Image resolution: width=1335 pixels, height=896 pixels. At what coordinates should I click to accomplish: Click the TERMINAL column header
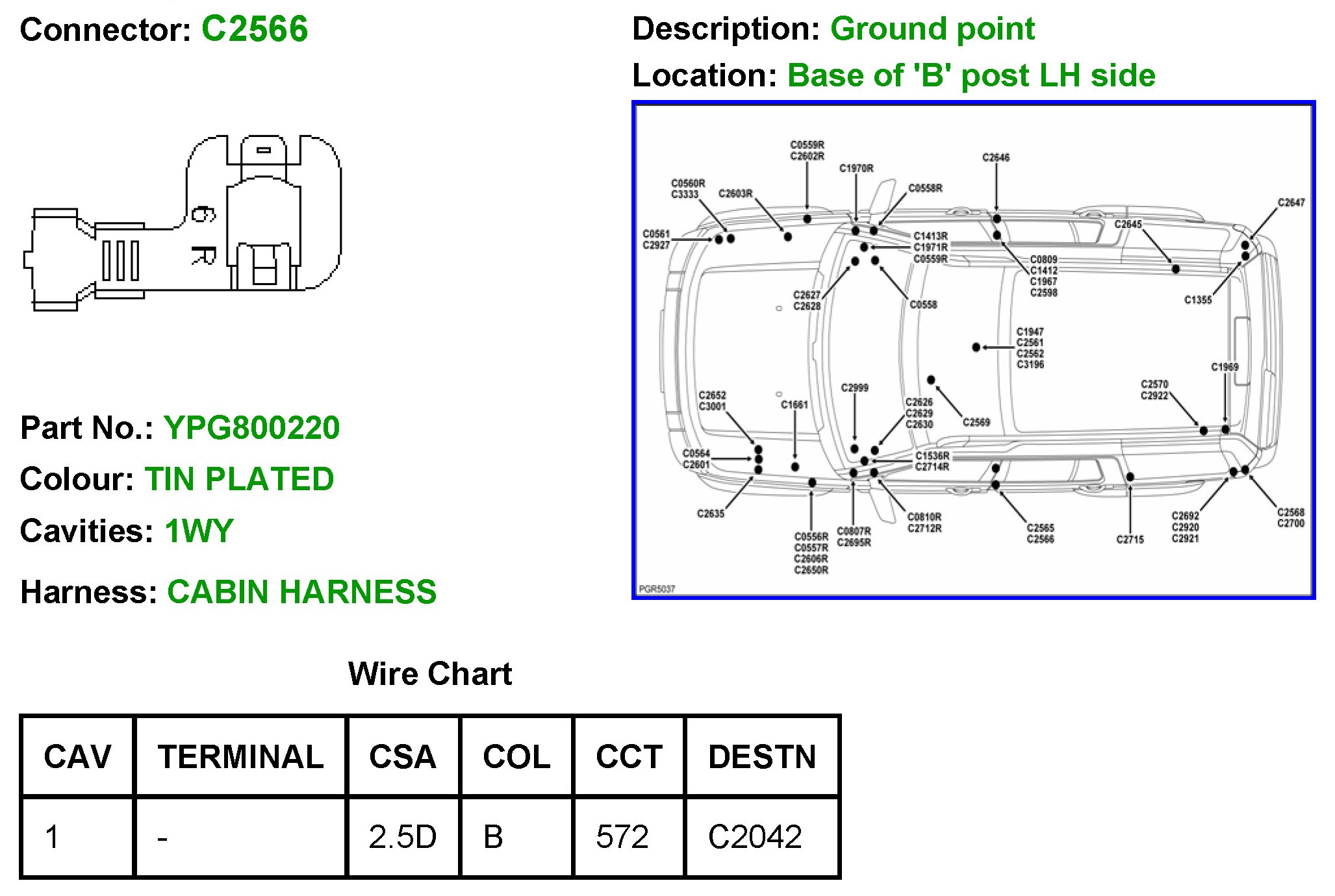(240, 756)
